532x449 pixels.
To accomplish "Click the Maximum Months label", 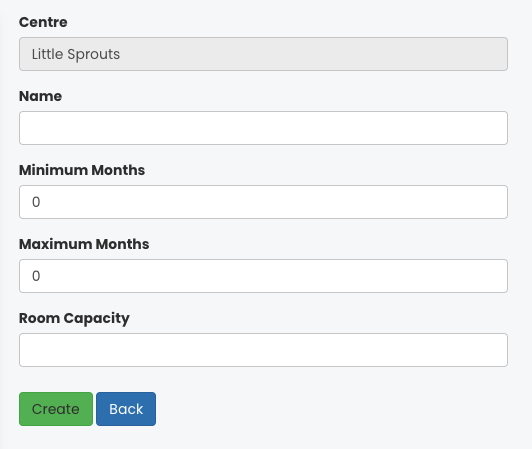I will click(x=84, y=244).
